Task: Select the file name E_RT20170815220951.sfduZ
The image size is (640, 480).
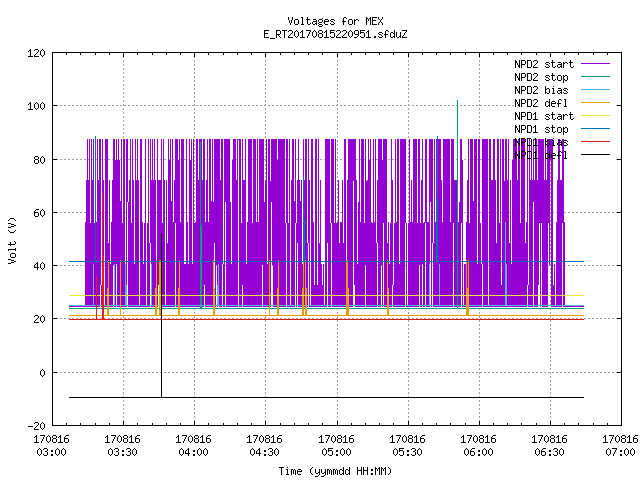Action: pos(335,34)
